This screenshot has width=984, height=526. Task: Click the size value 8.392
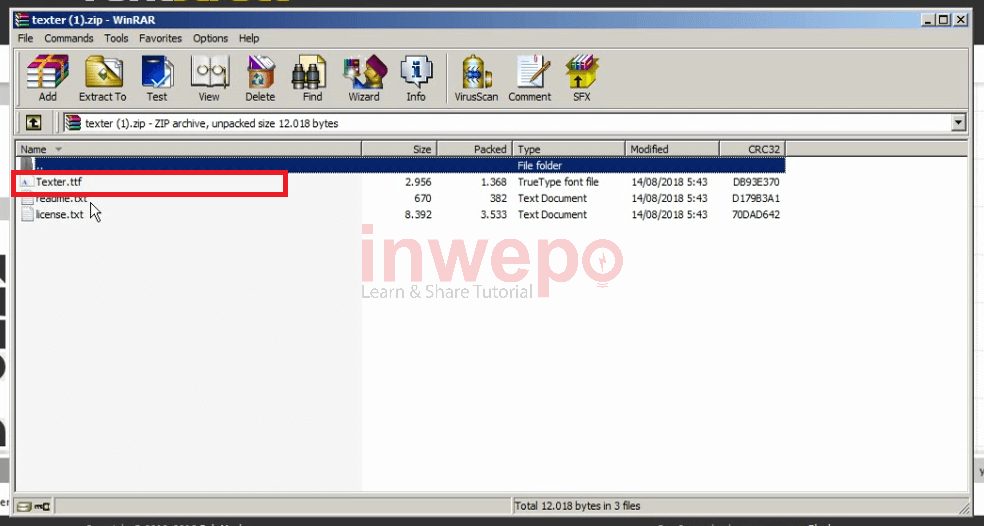point(418,215)
